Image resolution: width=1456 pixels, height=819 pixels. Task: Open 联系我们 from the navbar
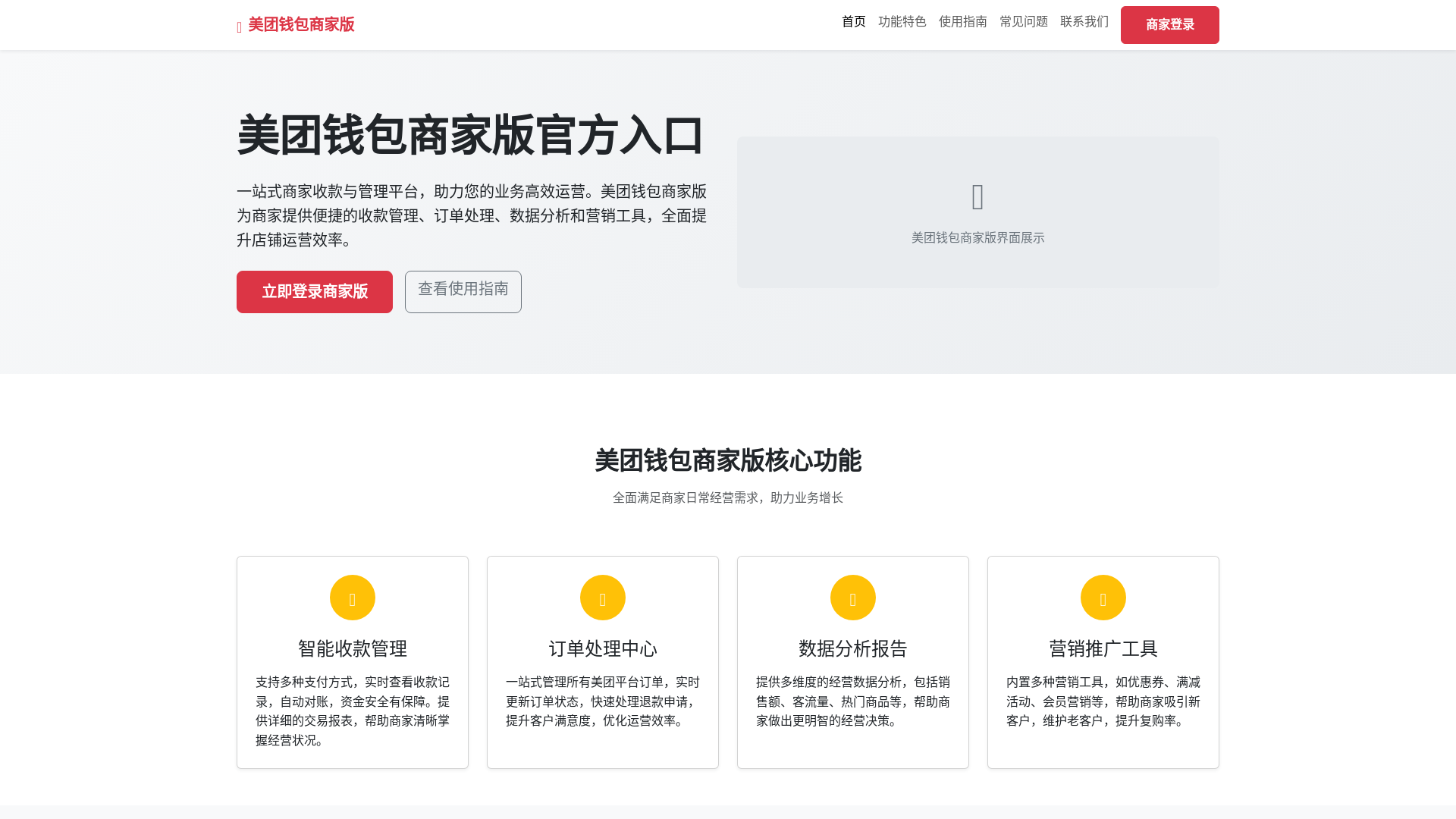(x=1084, y=22)
